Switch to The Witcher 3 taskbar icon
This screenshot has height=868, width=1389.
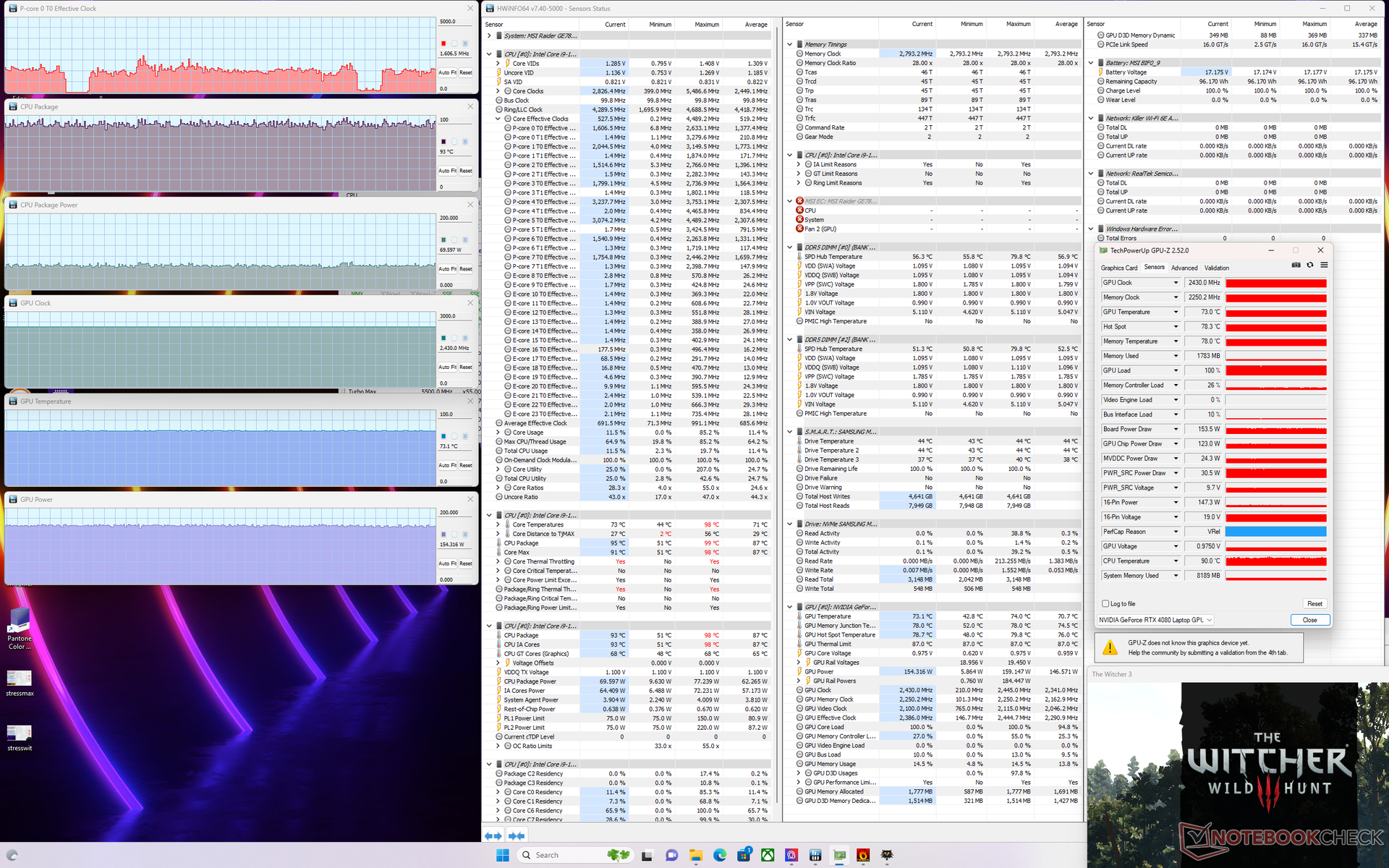pos(887,855)
